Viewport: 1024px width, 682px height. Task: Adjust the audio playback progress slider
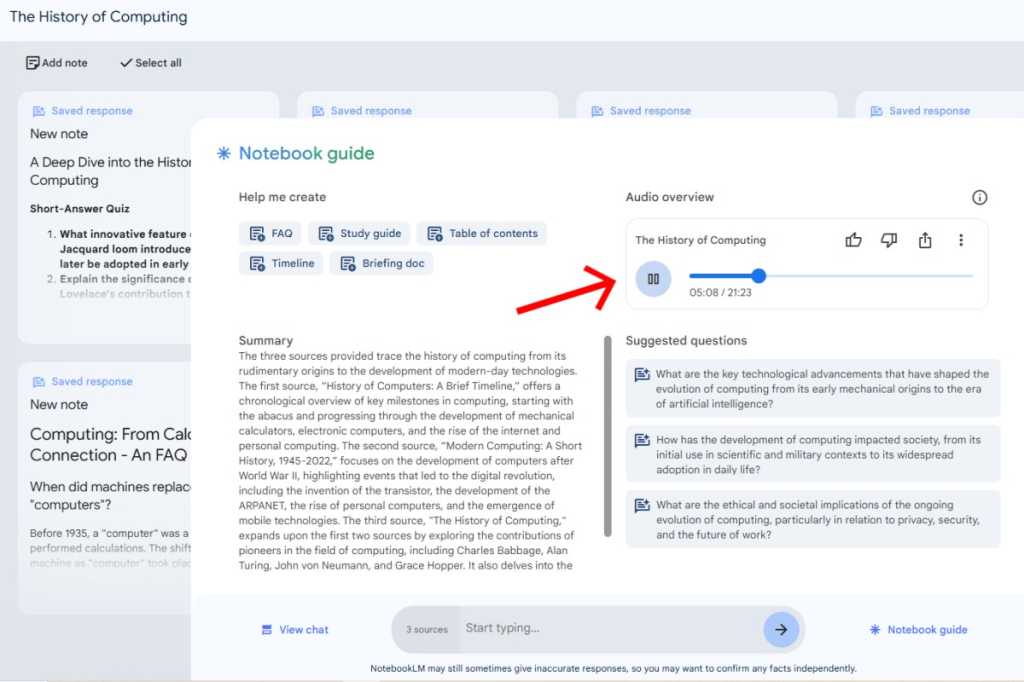point(759,276)
